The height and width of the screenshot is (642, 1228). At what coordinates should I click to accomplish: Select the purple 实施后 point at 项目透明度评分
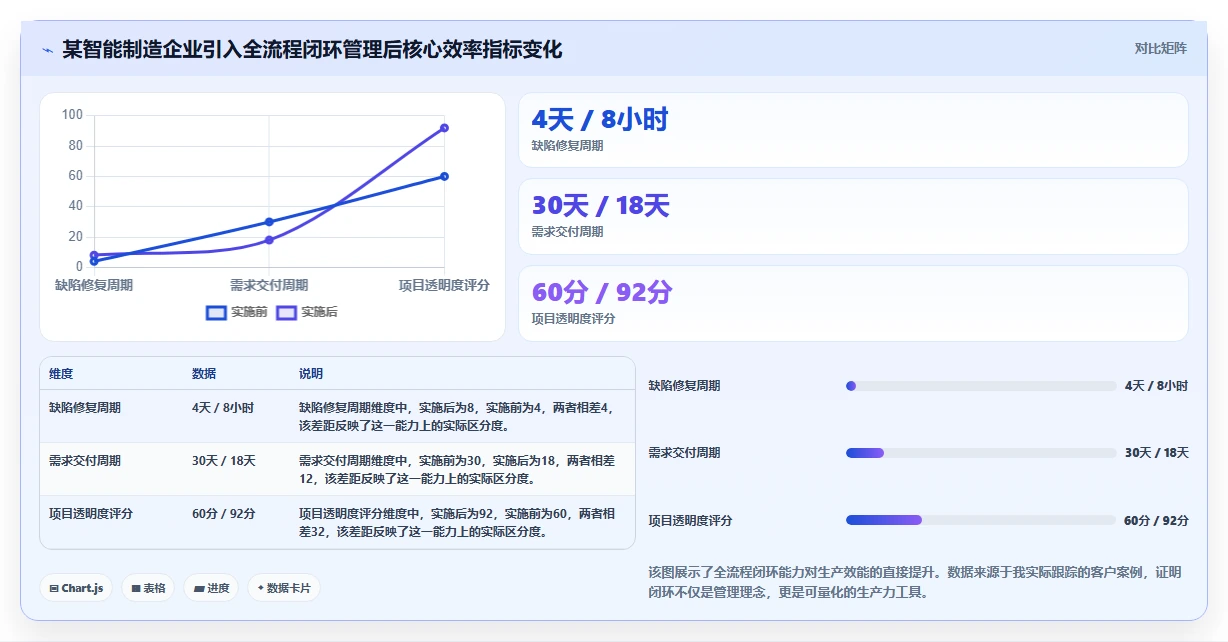tap(444, 128)
